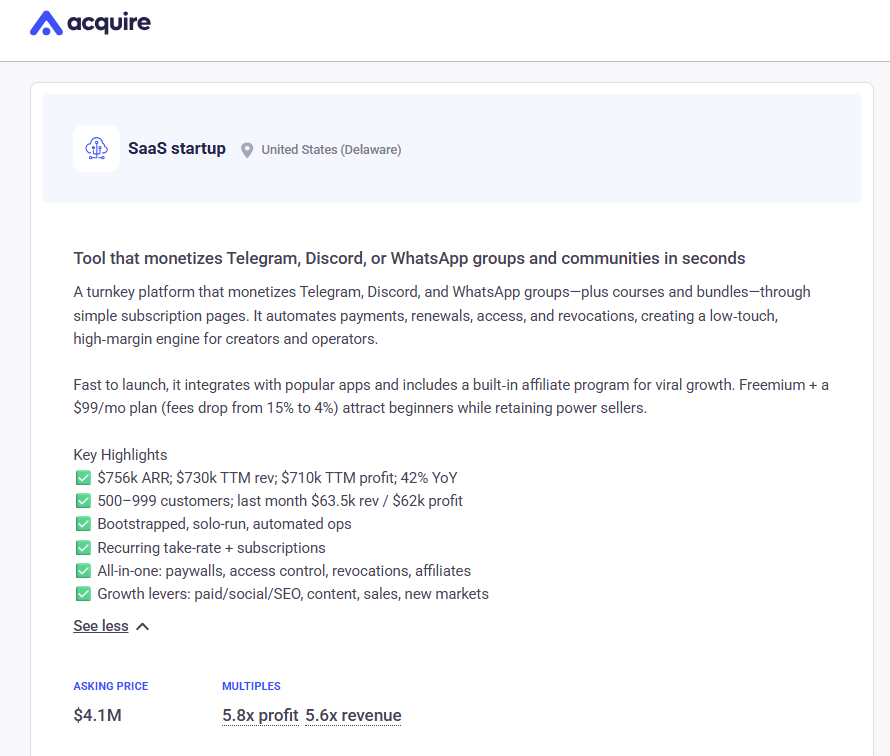Open the 5.8x profit multiple
Image resolution: width=890 pixels, height=756 pixels.
(260, 716)
